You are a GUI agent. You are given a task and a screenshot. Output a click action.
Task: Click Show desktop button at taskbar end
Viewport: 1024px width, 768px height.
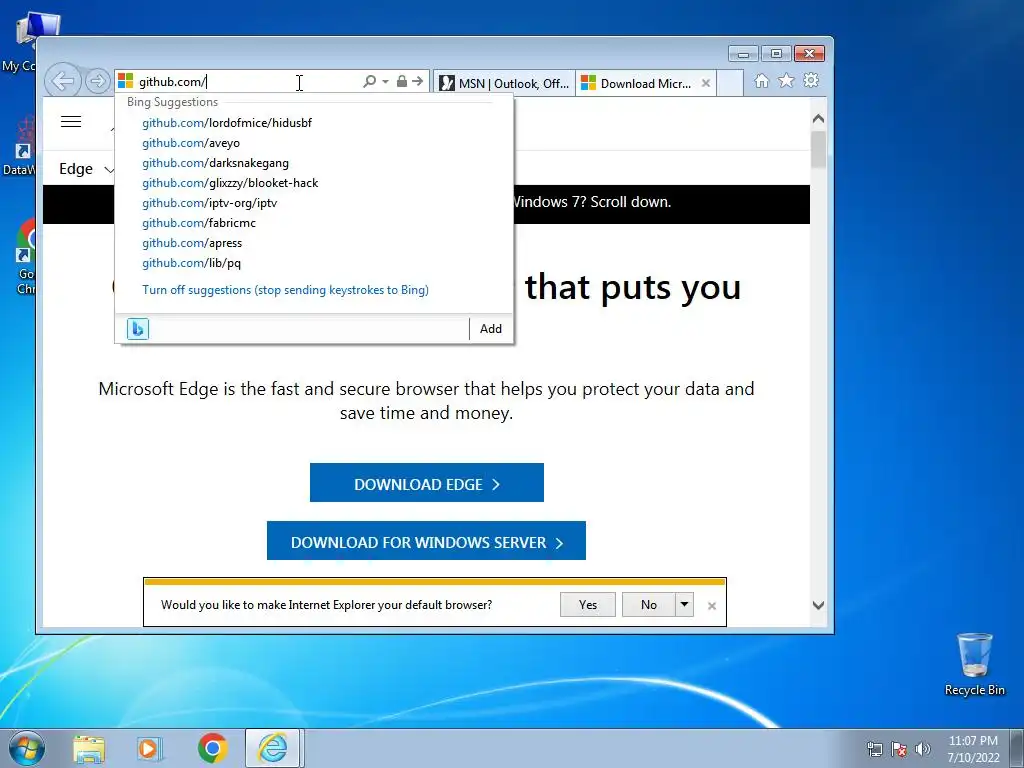(1018, 748)
